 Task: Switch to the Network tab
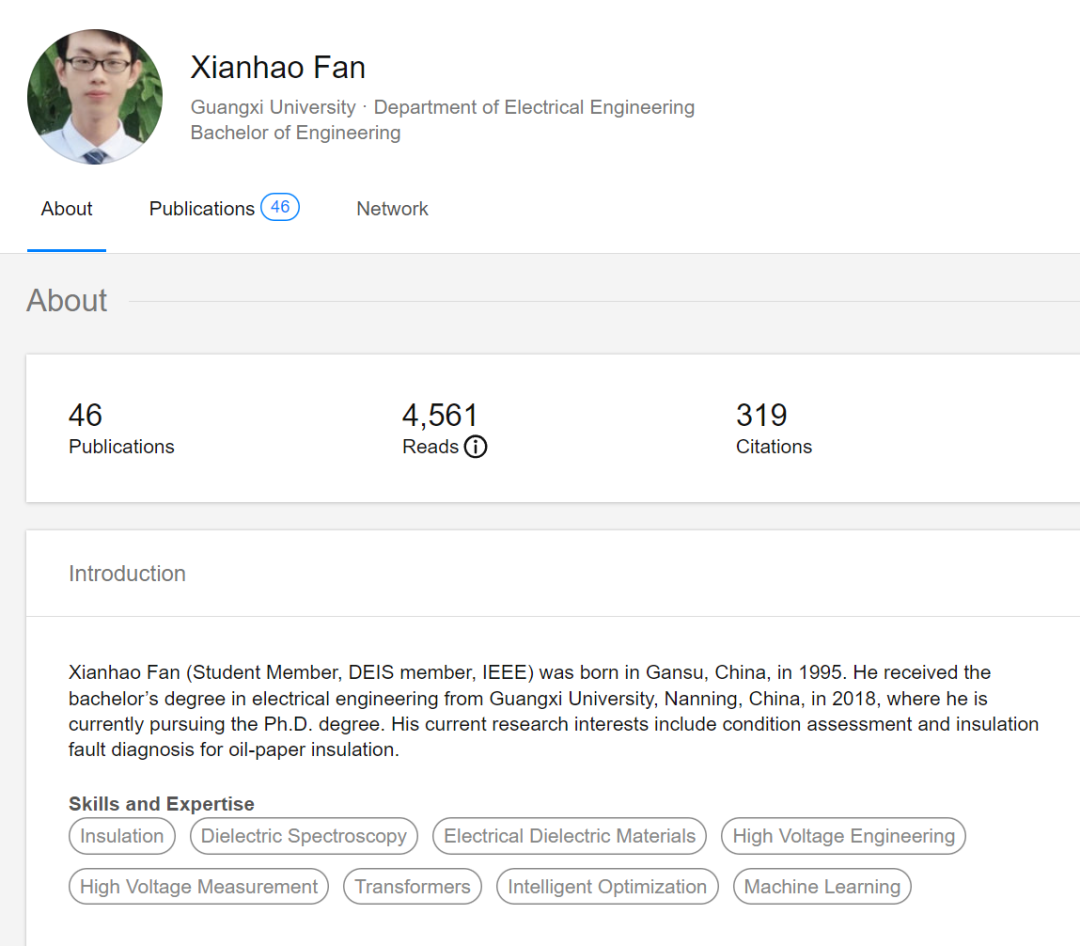click(x=392, y=209)
